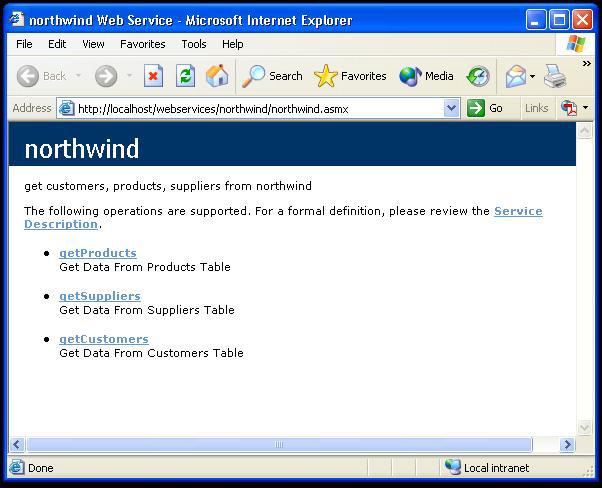602x488 pixels.
Task: Open the History clock icon
Action: coord(478,76)
